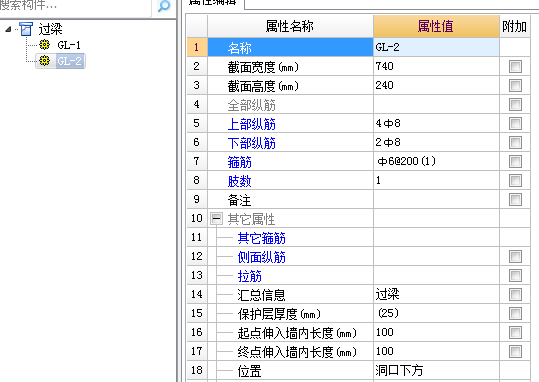Screen dimensions: 539x382
Task: Select the 过梁 root node label
Action: [x=50, y=29]
